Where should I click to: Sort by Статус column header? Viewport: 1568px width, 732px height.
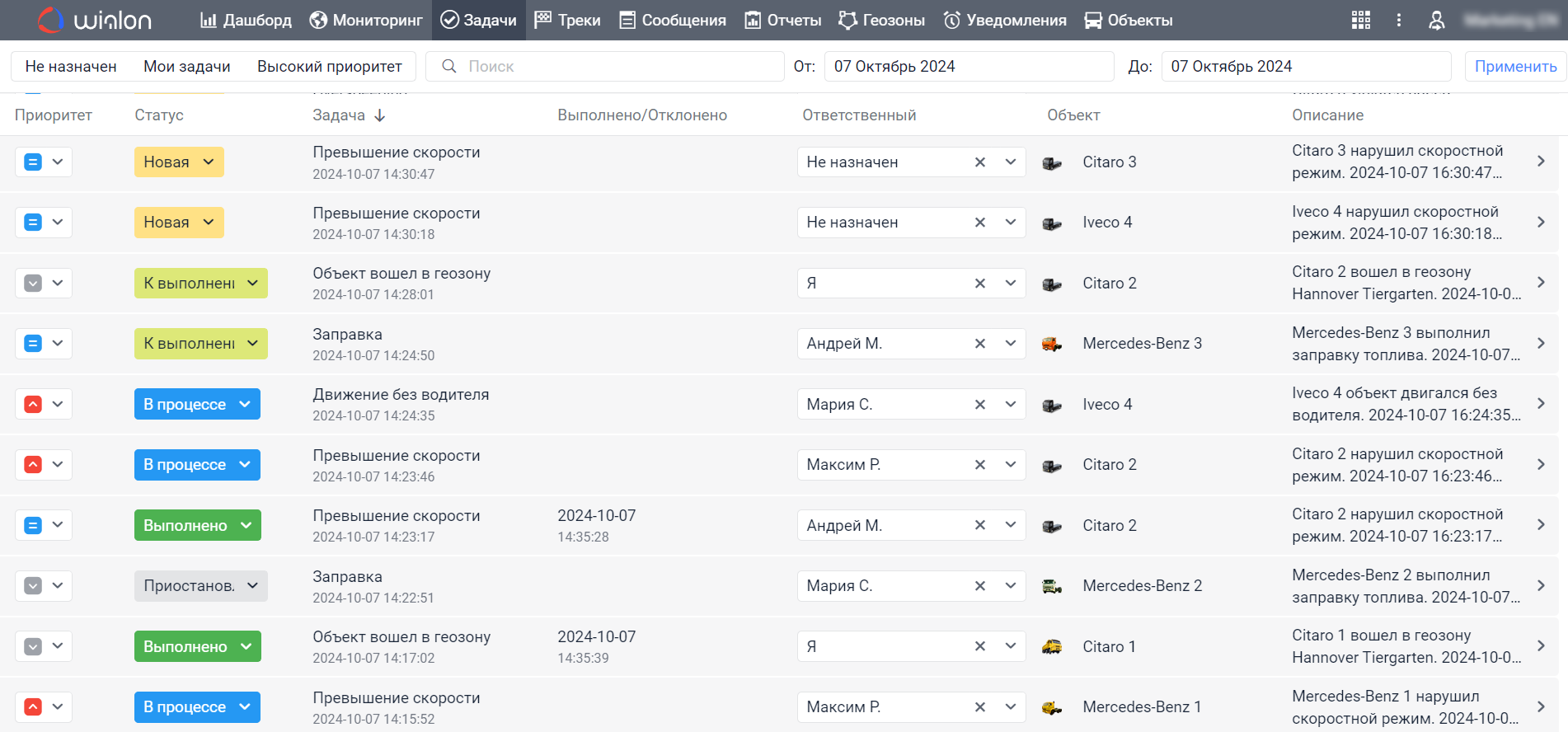159,115
